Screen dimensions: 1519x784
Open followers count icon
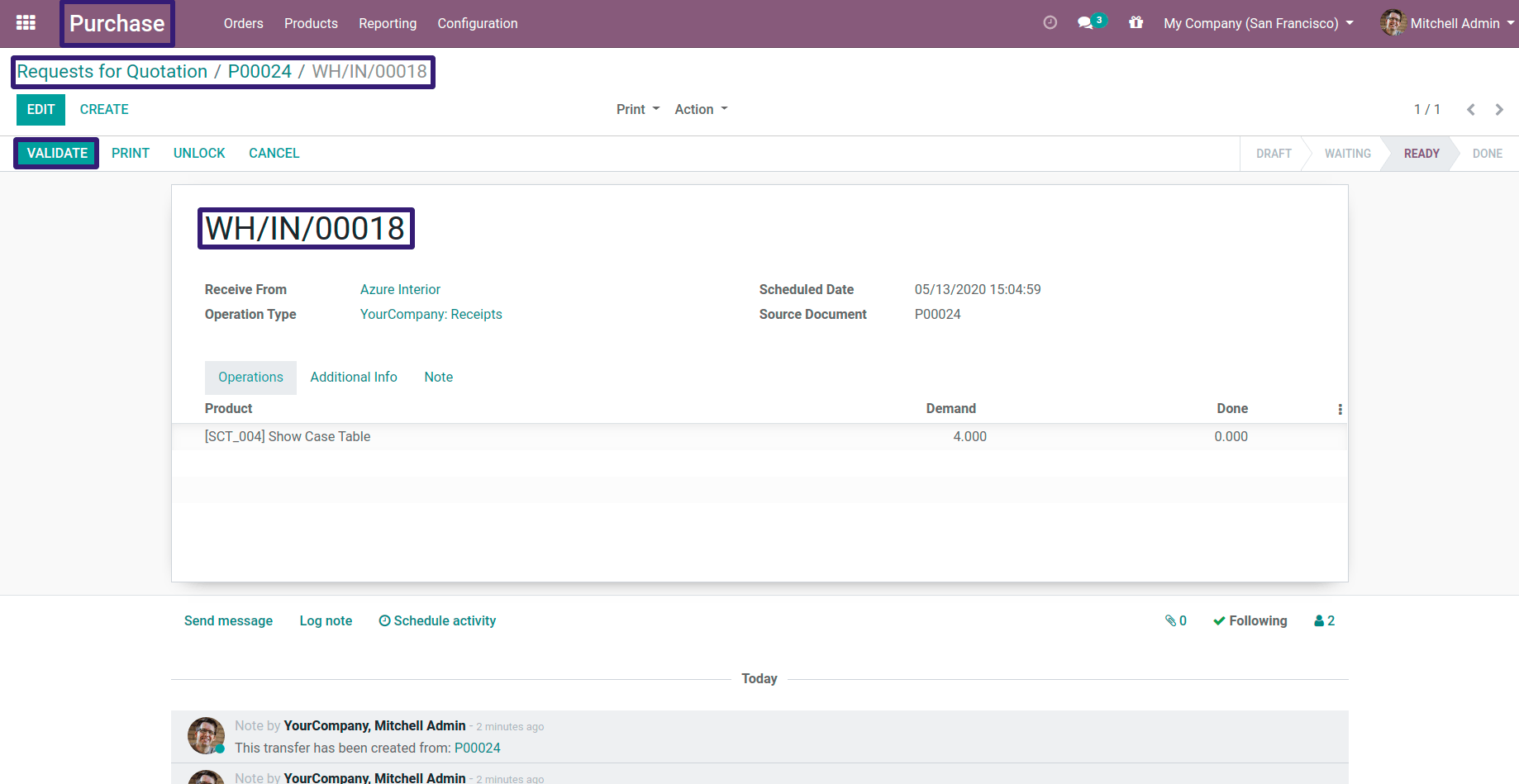(1324, 620)
